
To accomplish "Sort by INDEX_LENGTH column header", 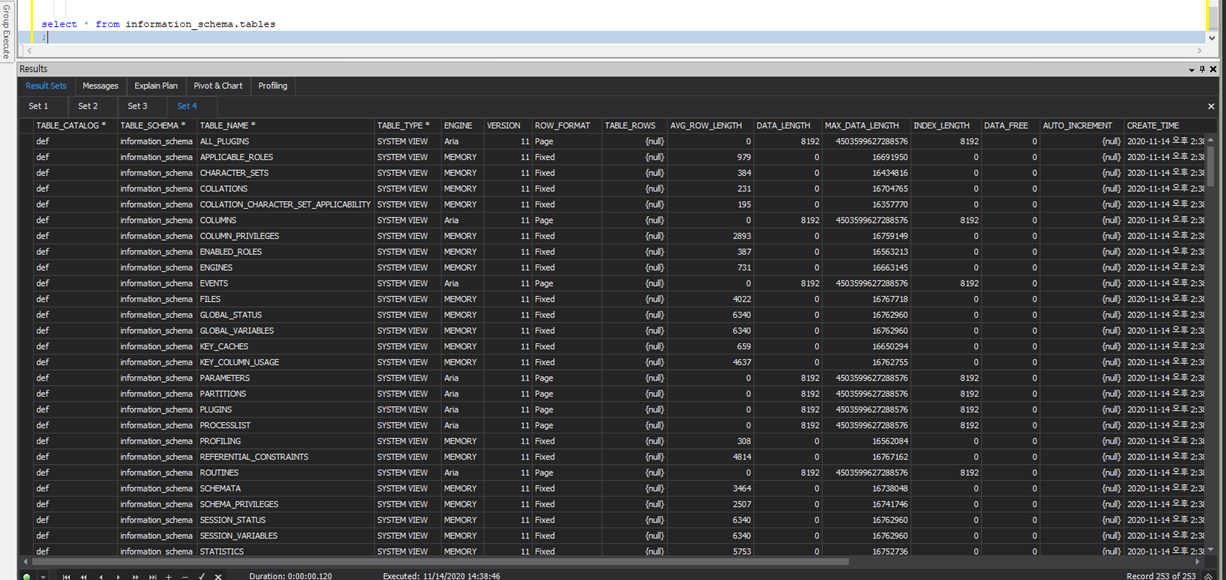I will point(946,125).
